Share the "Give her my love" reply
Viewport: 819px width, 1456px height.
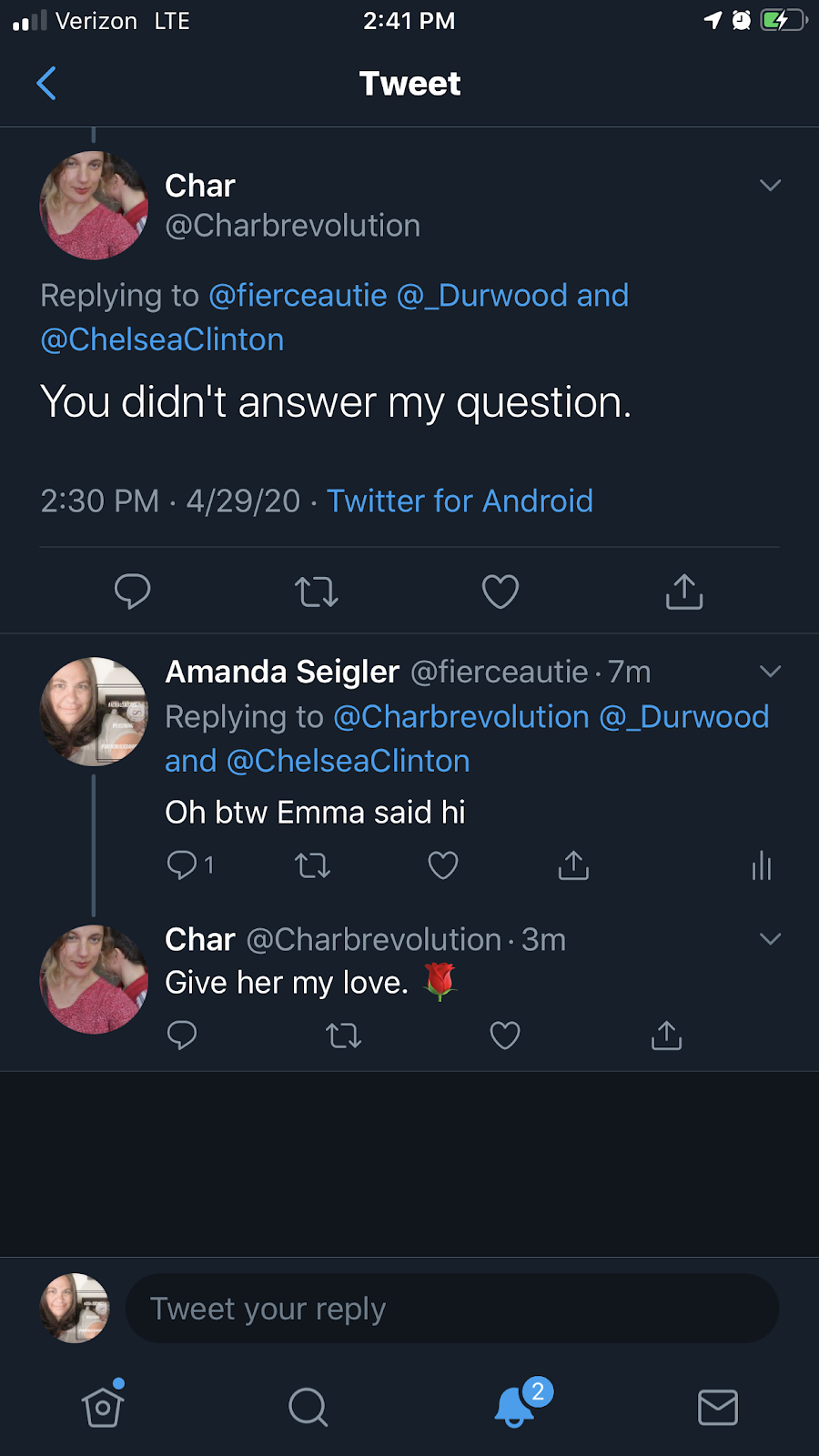point(666,1036)
